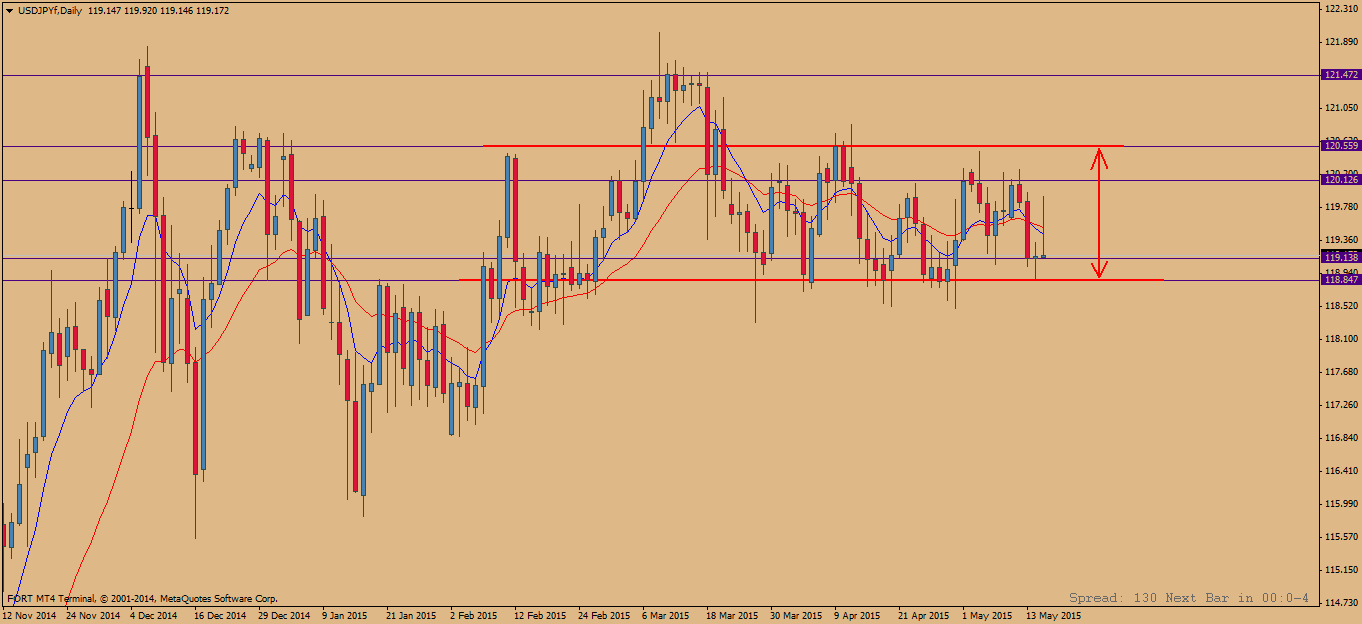Click the 24 Nov 2014 date label
The width and height of the screenshot is (1362, 624).
[x=93, y=615]
